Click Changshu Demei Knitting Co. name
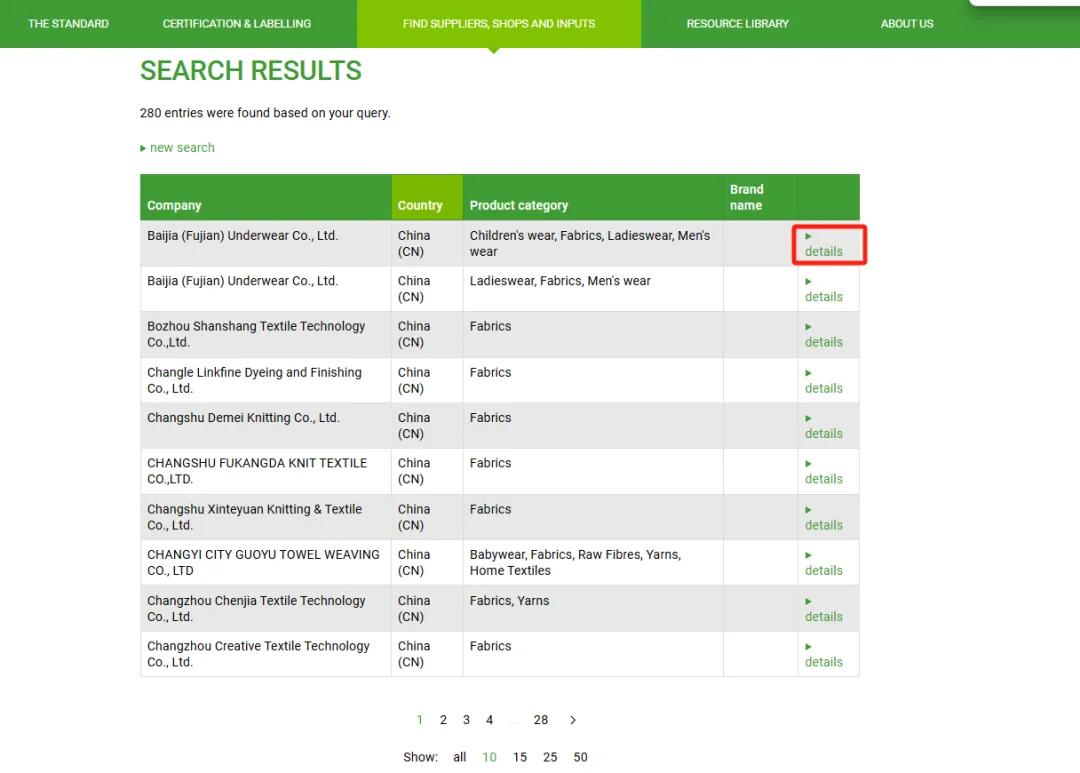1080x773 pixels. point(243,418)
